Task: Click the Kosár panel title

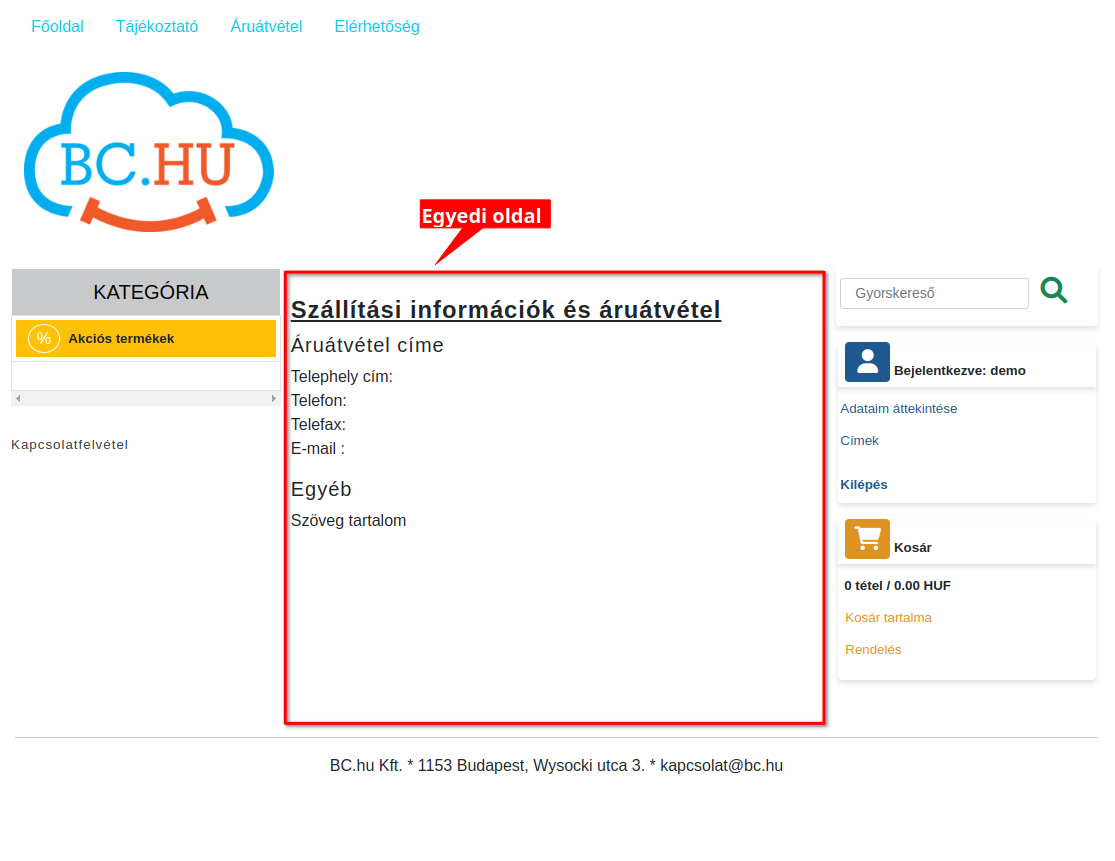Action: (x=912, y=547)
